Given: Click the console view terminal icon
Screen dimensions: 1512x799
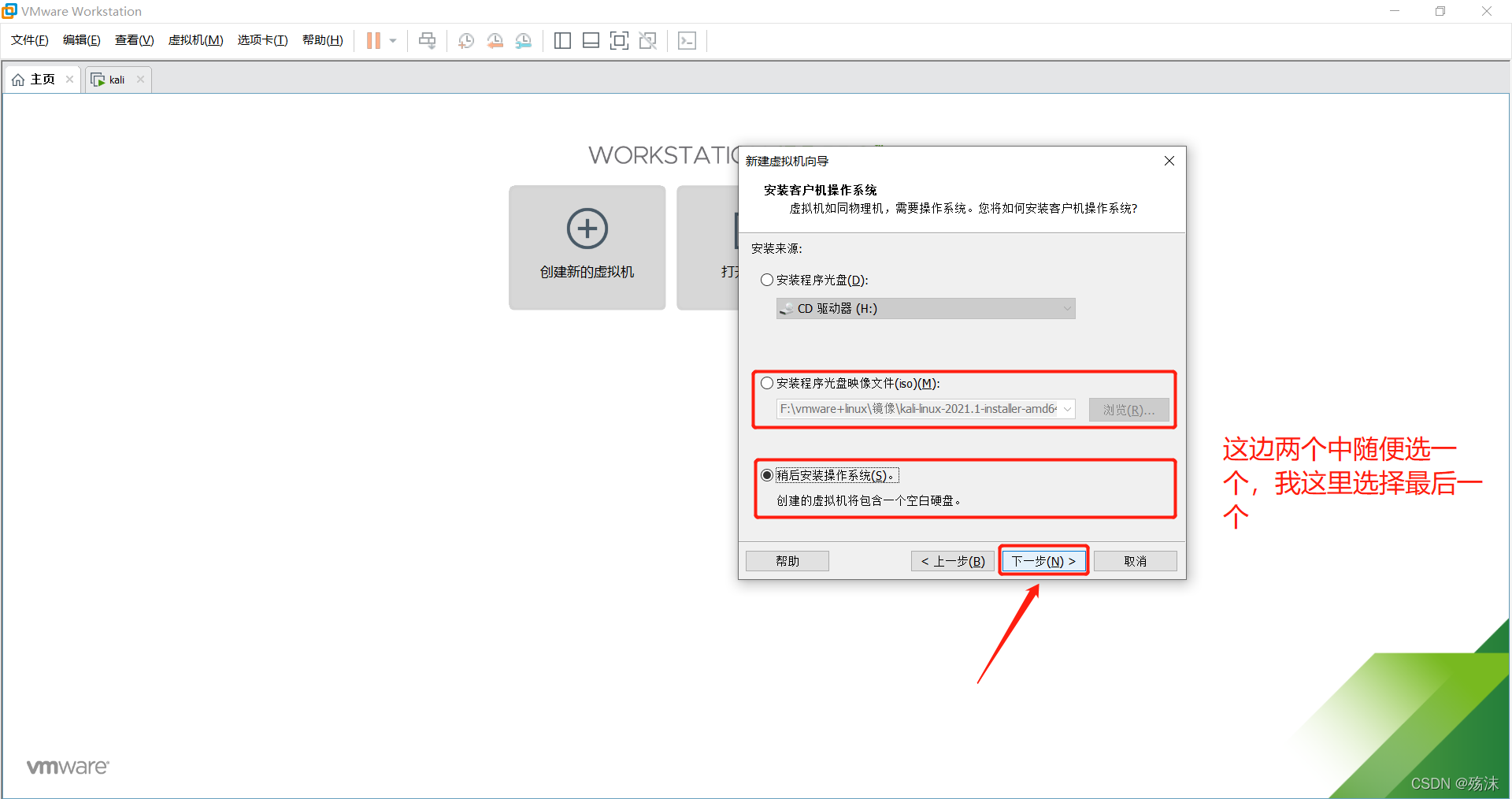Looking at the screenshot, I should coord(687,41).
